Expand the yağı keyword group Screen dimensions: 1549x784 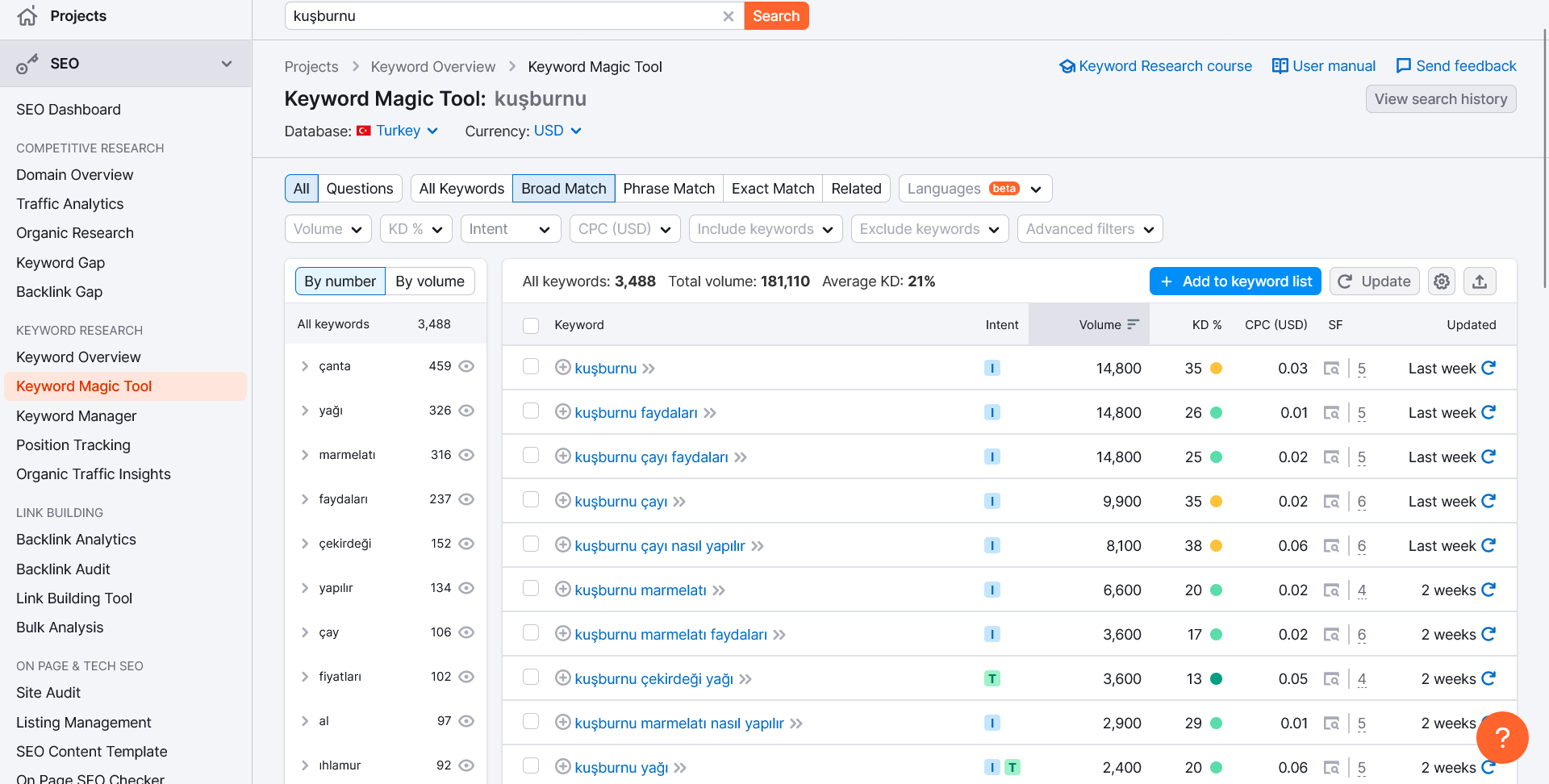pos(305,411)
